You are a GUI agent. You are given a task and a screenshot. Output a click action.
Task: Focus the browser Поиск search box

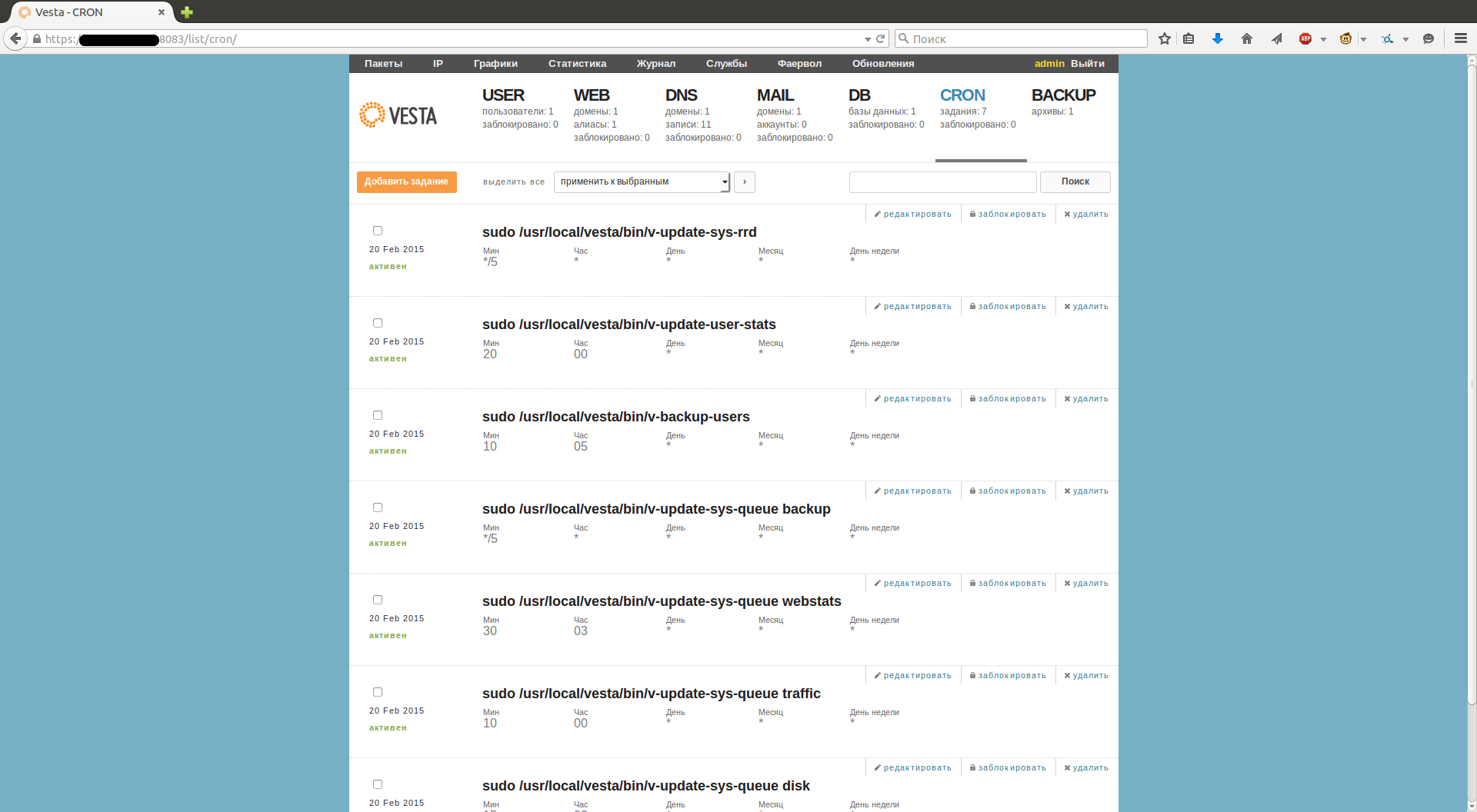point(1021,38)
